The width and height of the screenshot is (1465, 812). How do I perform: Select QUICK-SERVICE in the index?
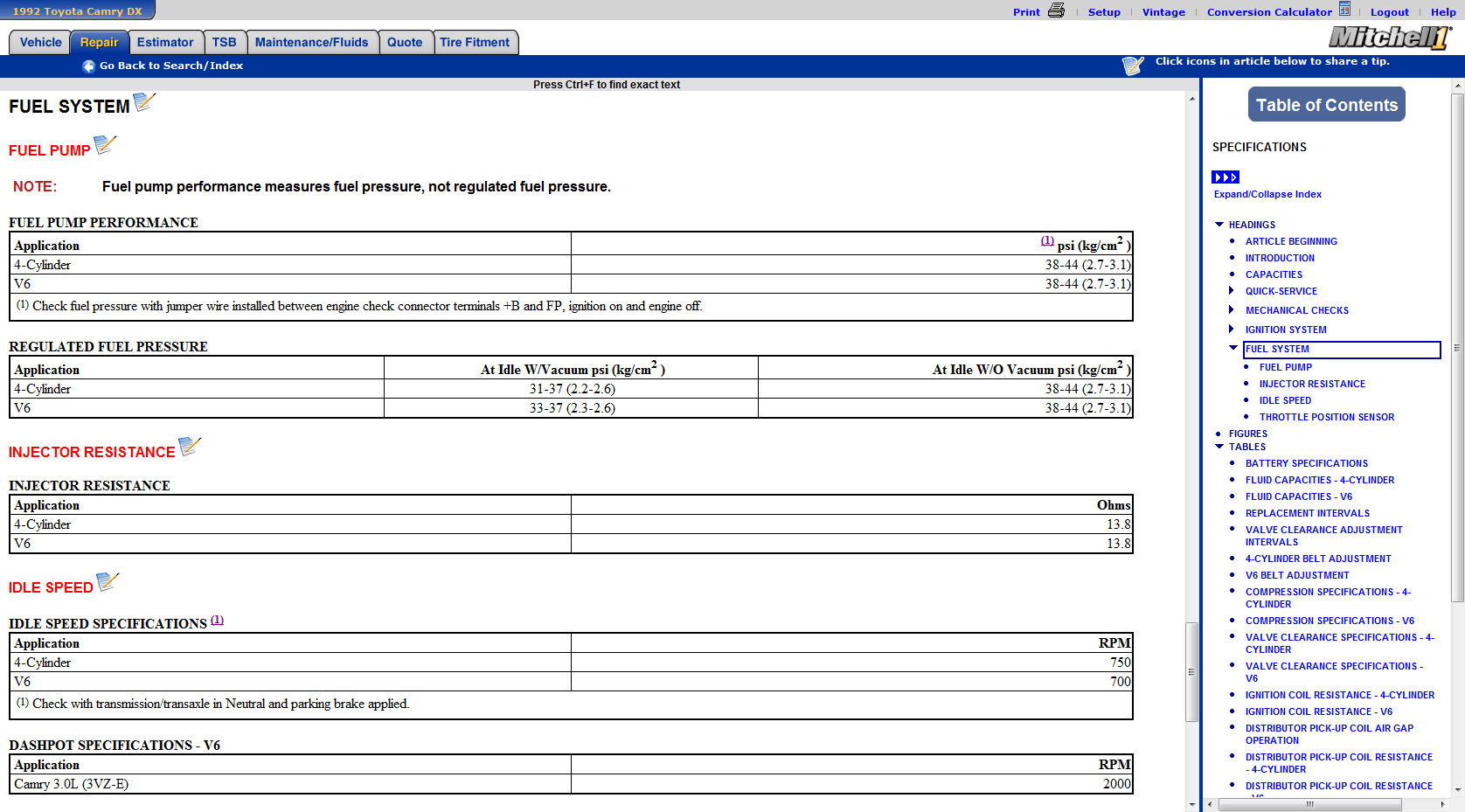point(1281,291)
